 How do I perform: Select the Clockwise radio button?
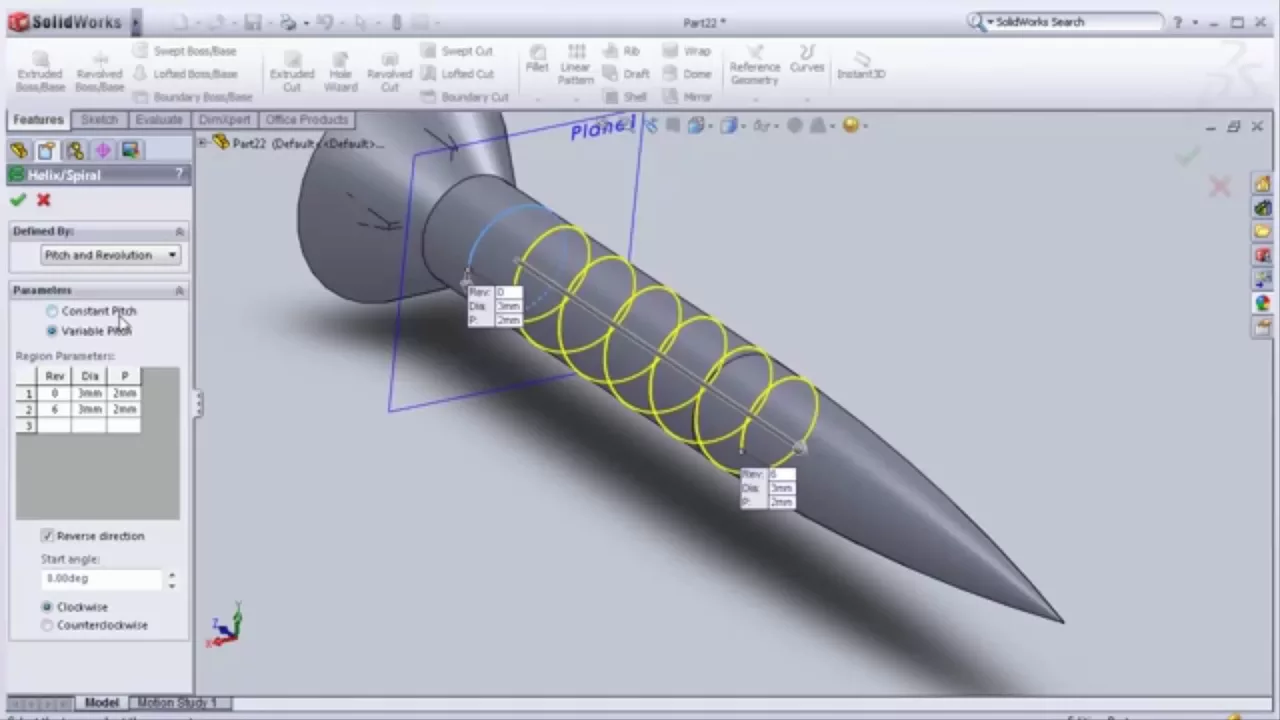pyautogui.click(x=47, y=607)
